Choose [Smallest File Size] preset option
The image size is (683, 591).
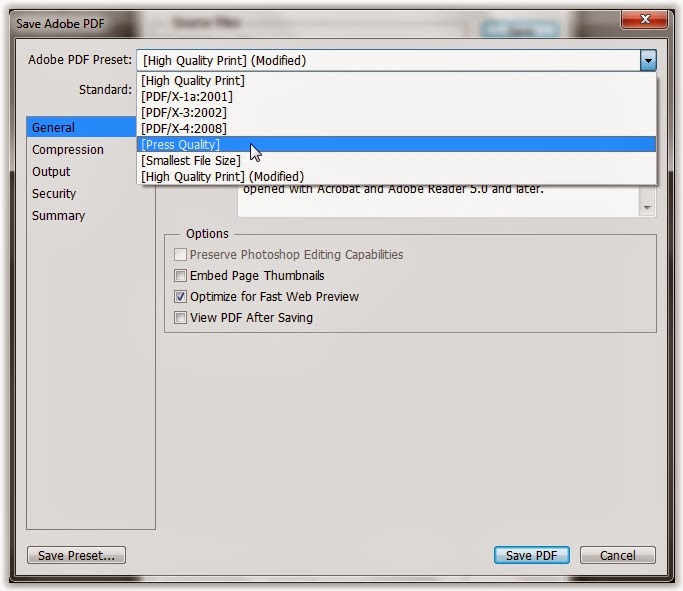396,160
